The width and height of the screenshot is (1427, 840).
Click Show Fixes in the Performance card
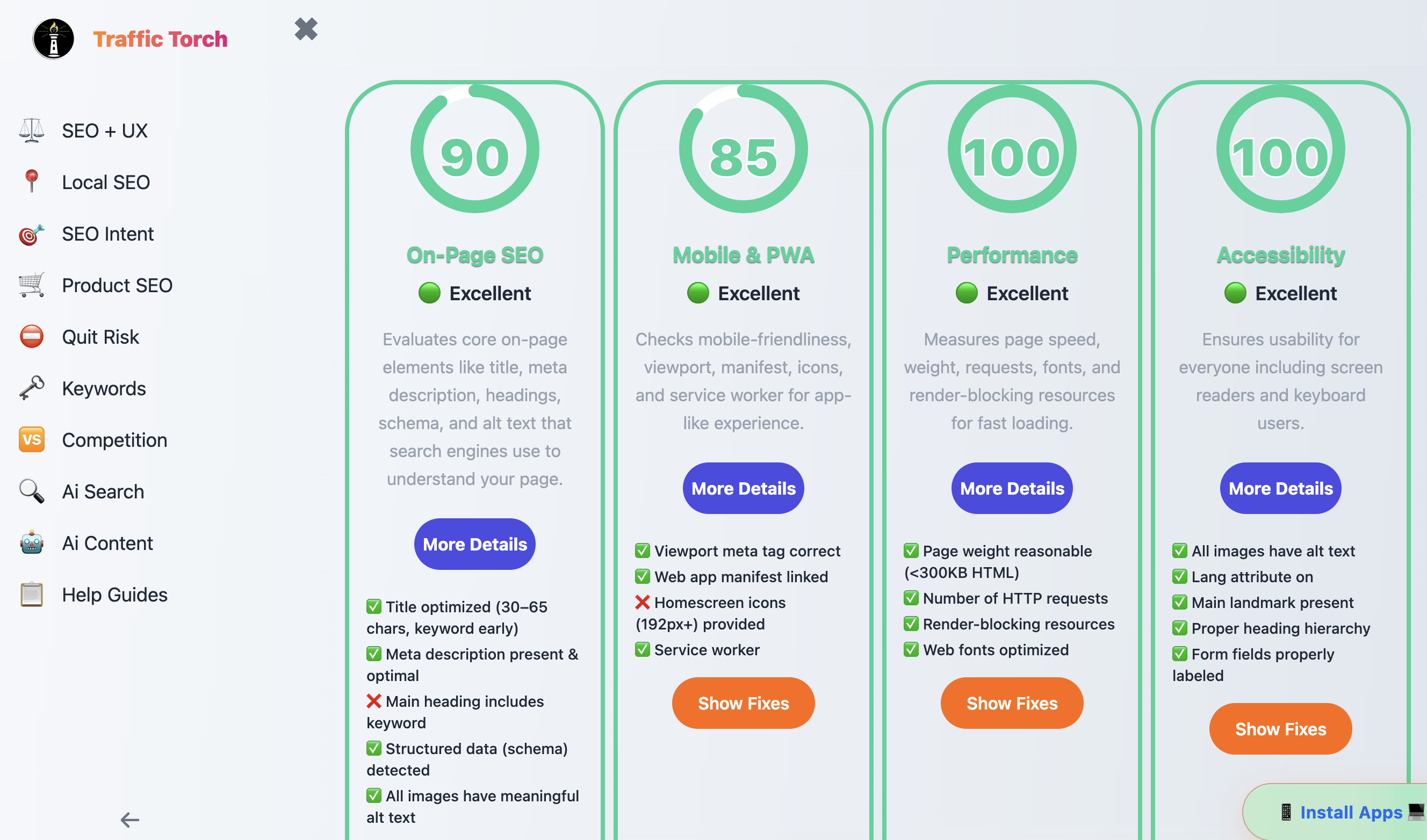point(1012,703)
